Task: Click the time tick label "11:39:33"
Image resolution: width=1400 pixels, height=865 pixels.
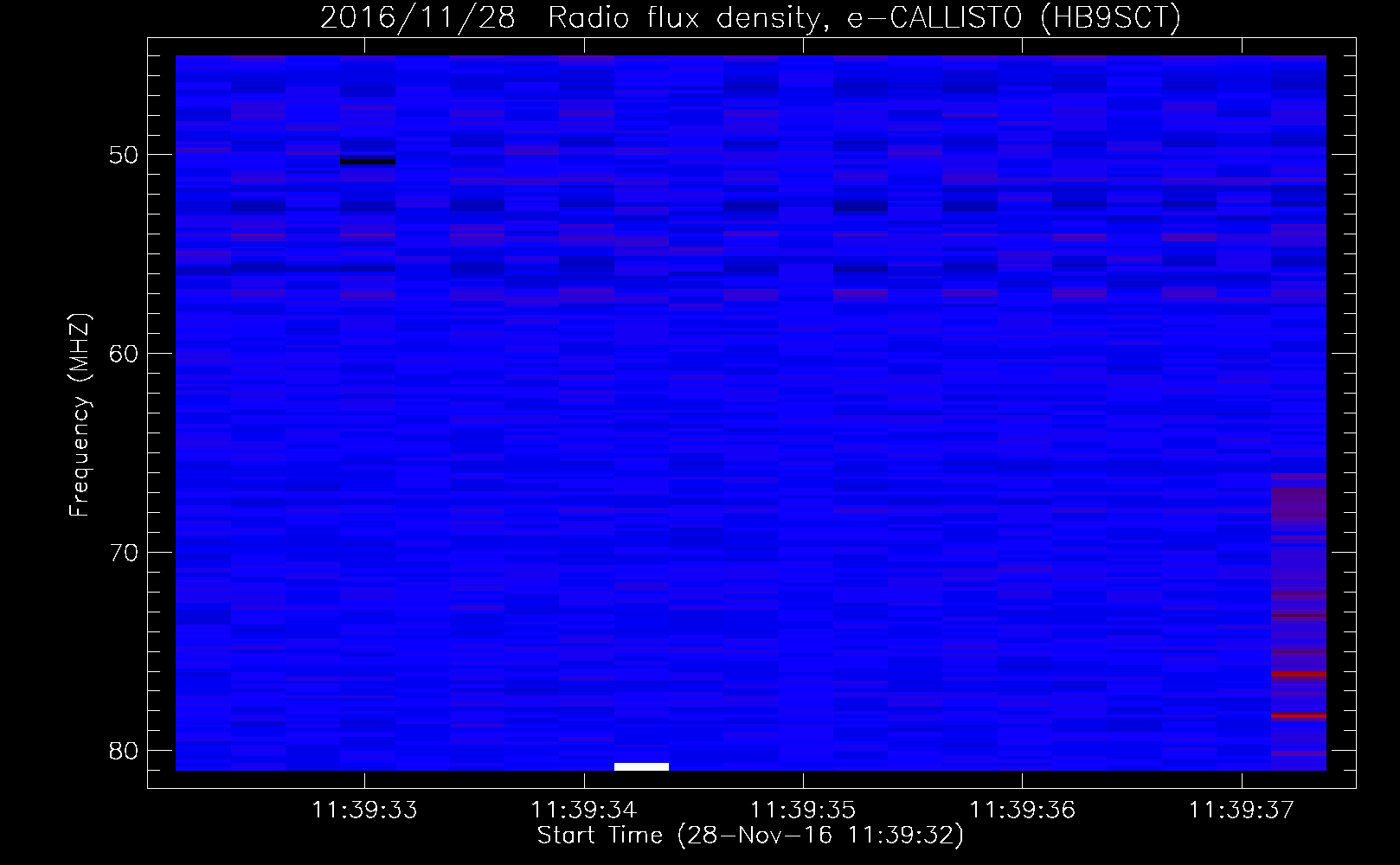Action: click(x=364, y=811)
